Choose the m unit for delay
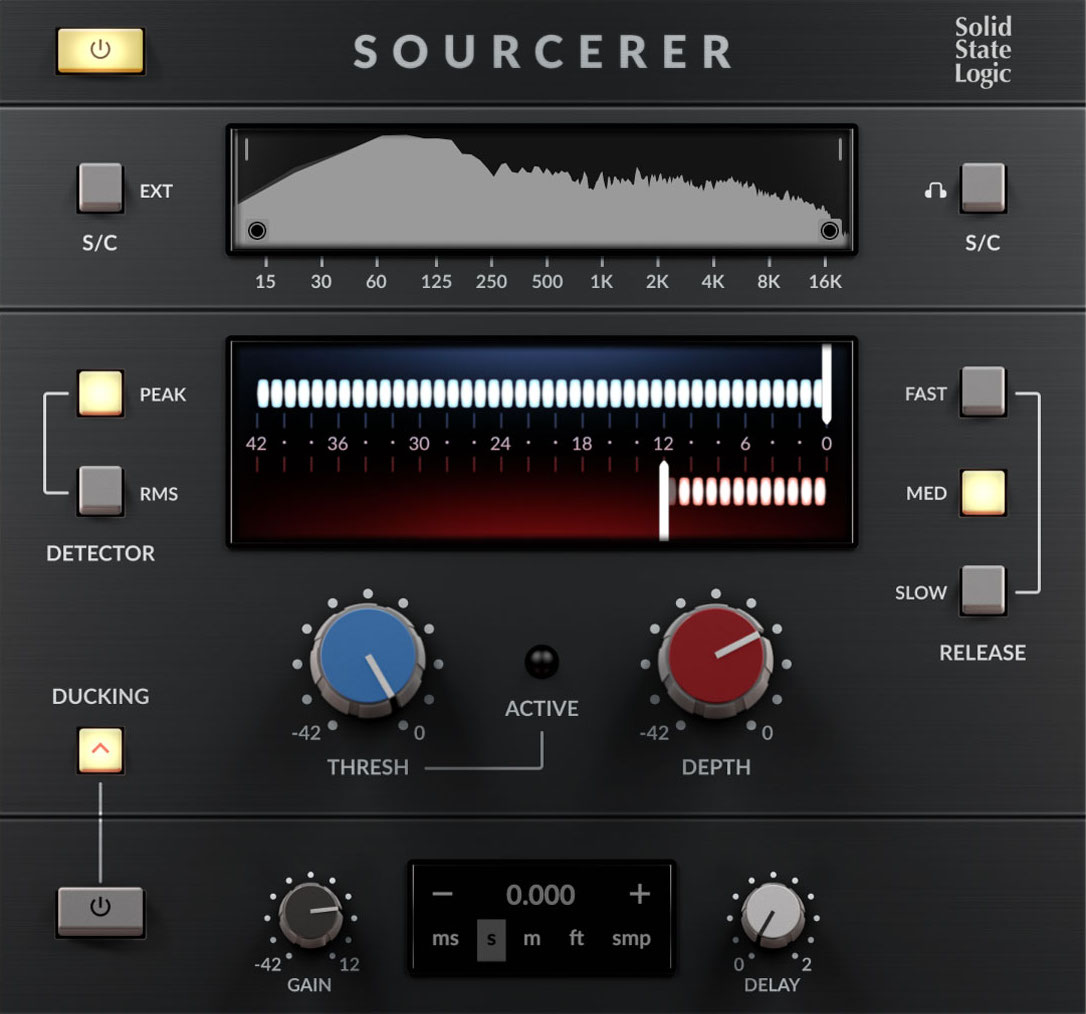Image resolution: width=1086 pixels, height=1014 pixels. (531, 939)
